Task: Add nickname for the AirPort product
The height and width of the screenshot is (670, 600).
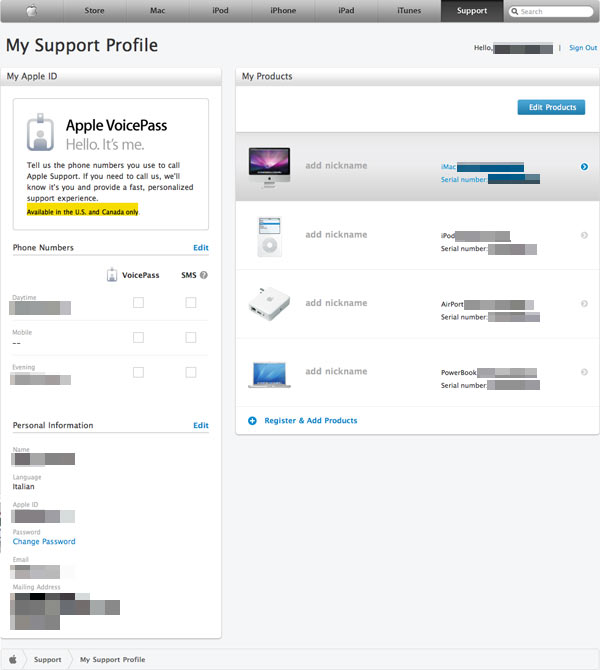Action: [336, 303]
